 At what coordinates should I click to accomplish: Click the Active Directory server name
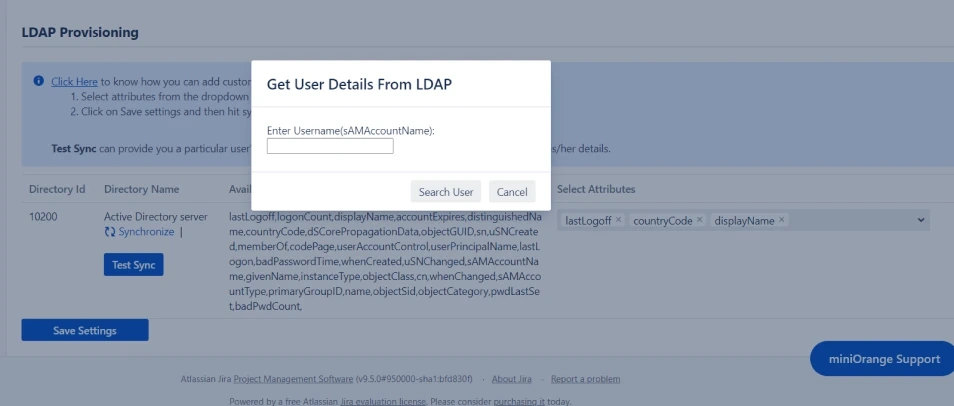156,217
